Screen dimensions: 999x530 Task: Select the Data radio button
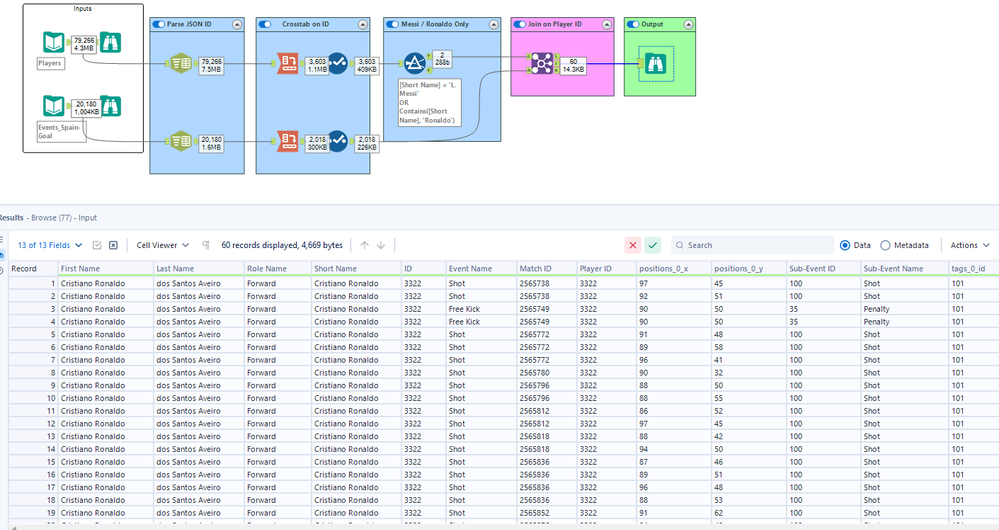point(845,245)
